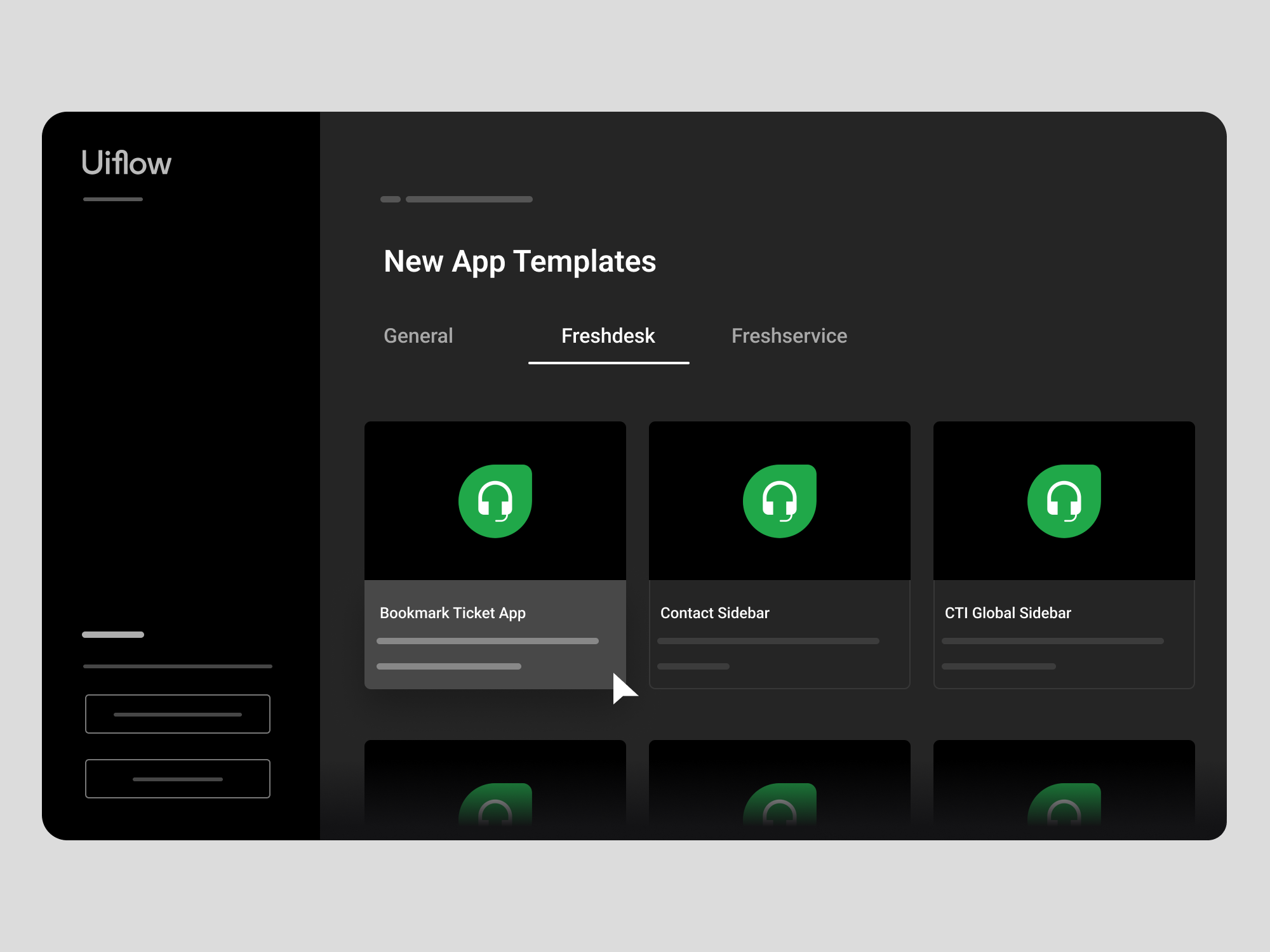Open the Freshservice tab
This screenshot has height=952, width=1270.
coord(789,336)
